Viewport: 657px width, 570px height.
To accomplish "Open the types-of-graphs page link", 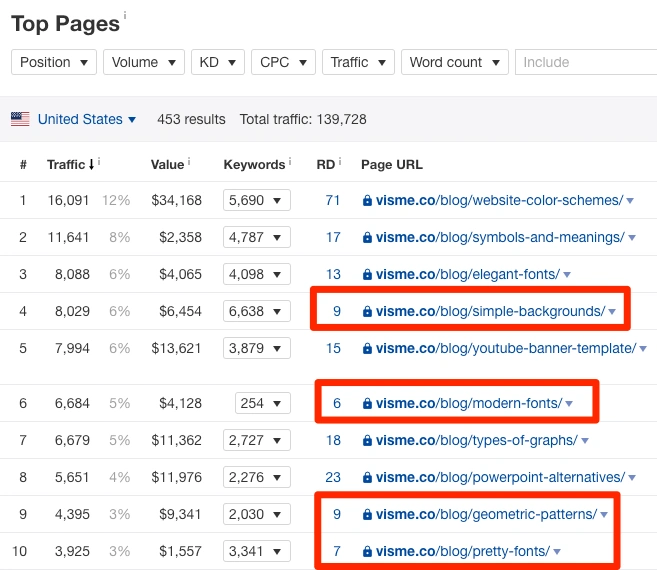I will (x=477, y=440).
